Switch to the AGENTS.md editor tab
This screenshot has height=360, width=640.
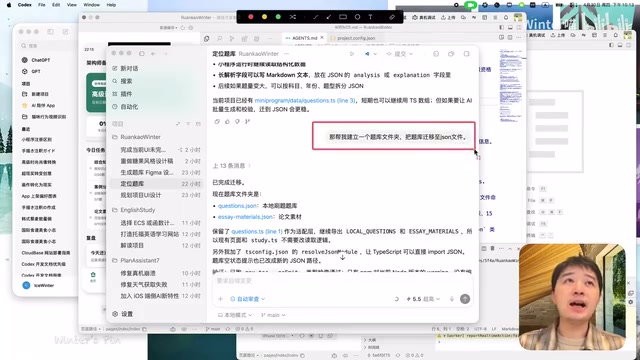coord(304,38)
